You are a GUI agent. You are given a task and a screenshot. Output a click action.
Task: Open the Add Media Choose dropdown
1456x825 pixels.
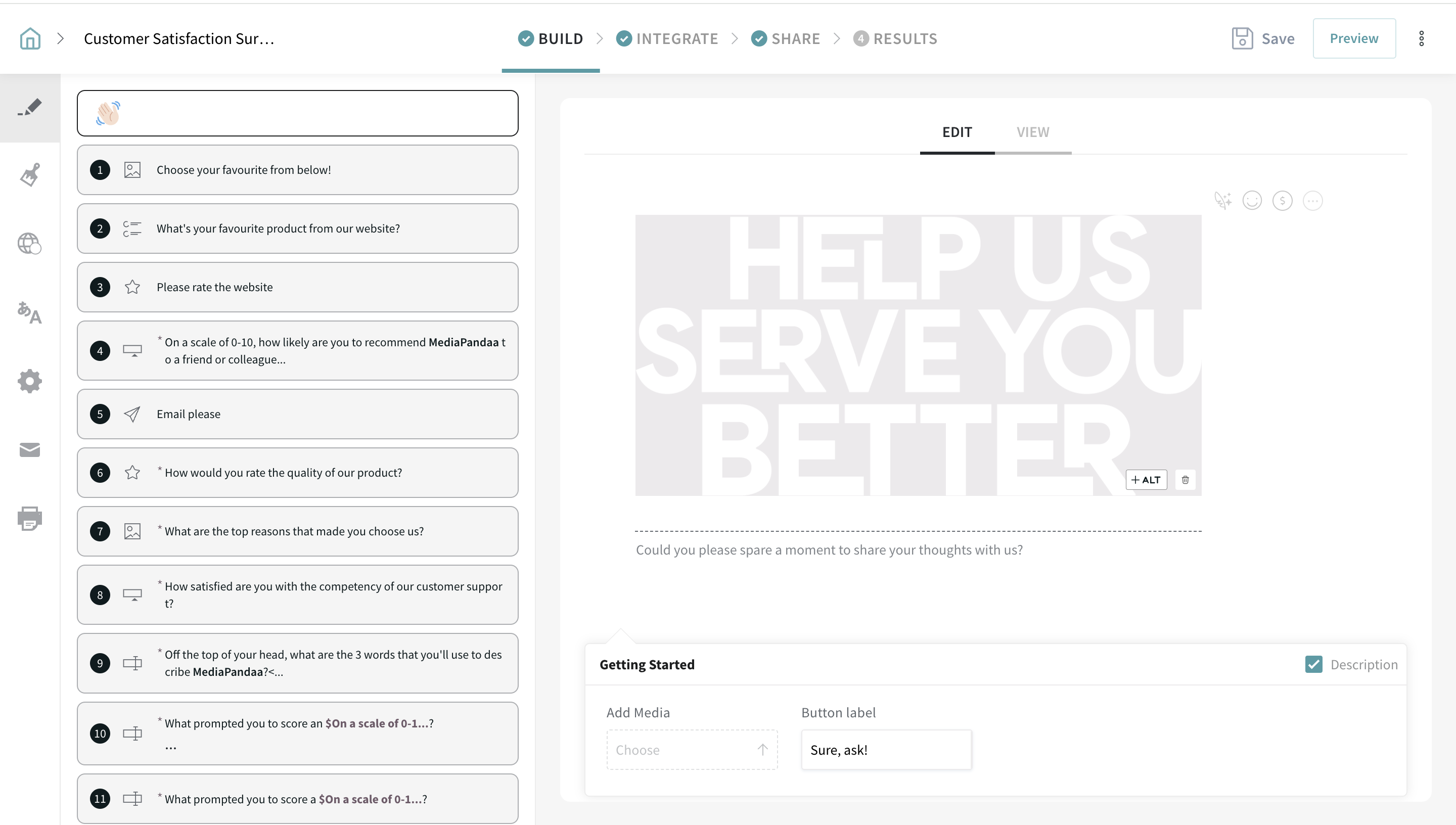[692, 750]
